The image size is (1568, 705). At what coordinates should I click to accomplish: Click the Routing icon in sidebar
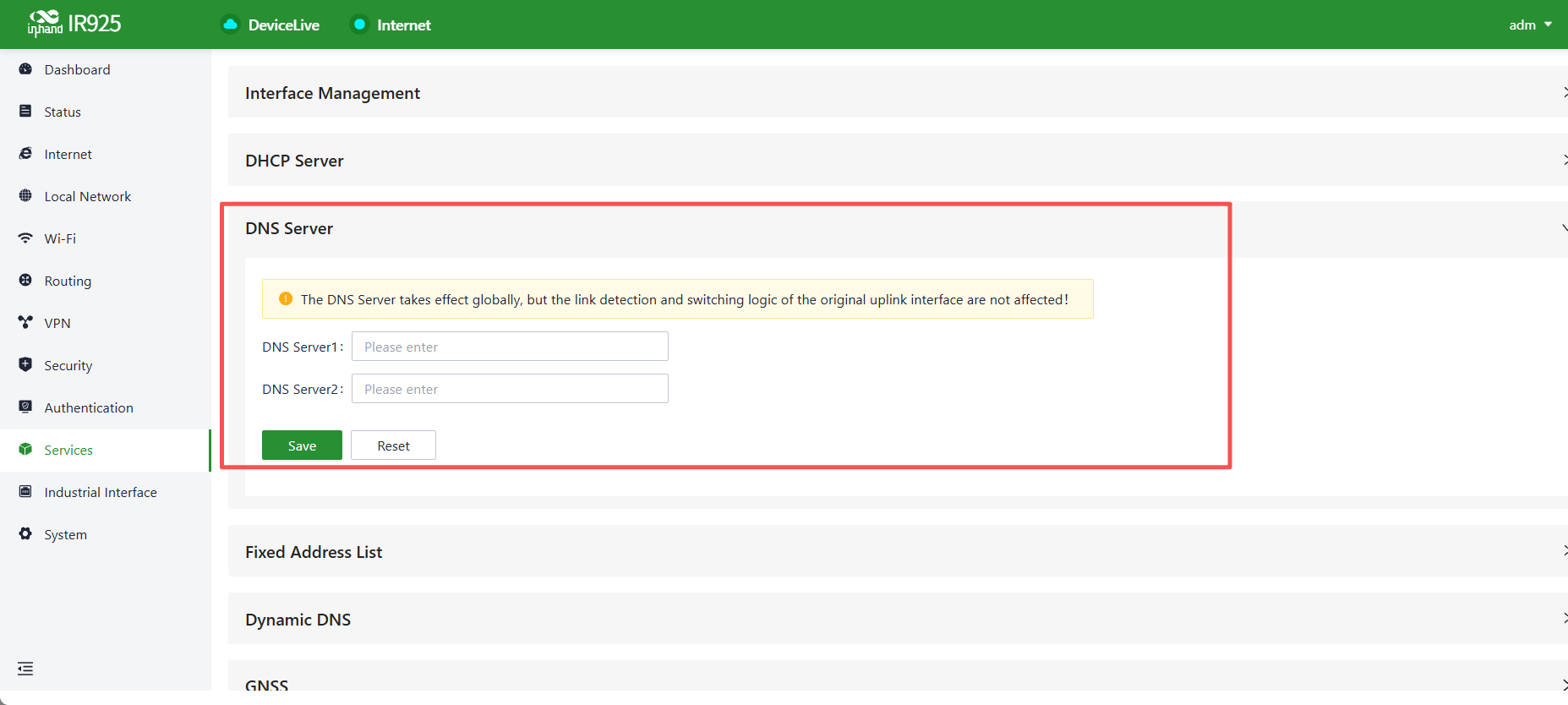click(x=25, y=281)
